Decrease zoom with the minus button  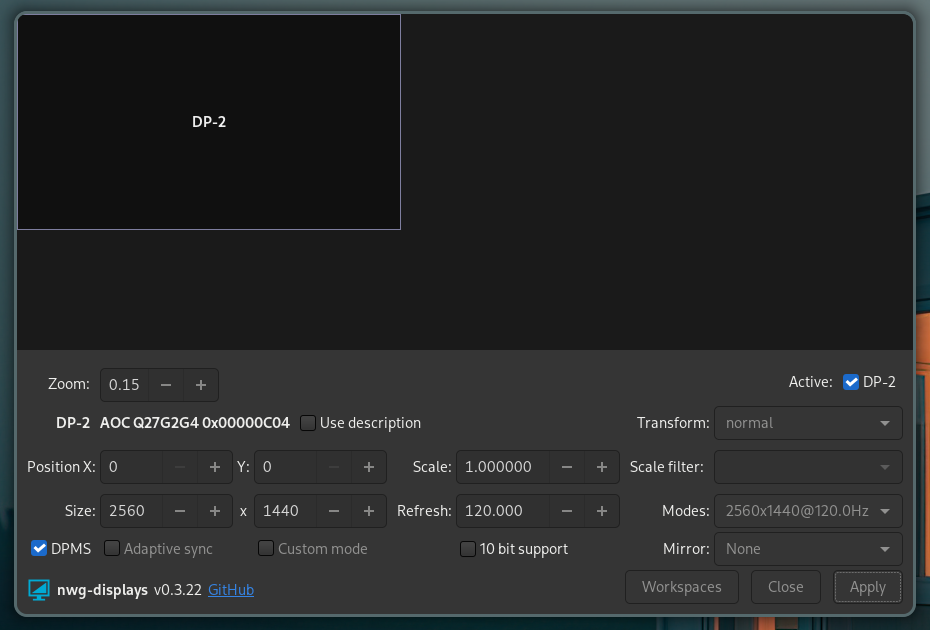(166, 385)
